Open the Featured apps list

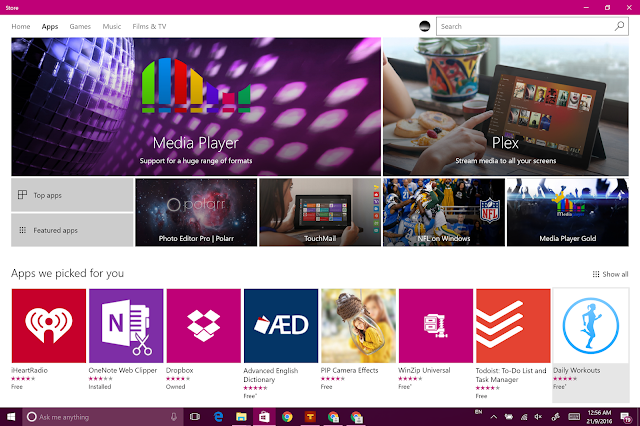[72, 230]
